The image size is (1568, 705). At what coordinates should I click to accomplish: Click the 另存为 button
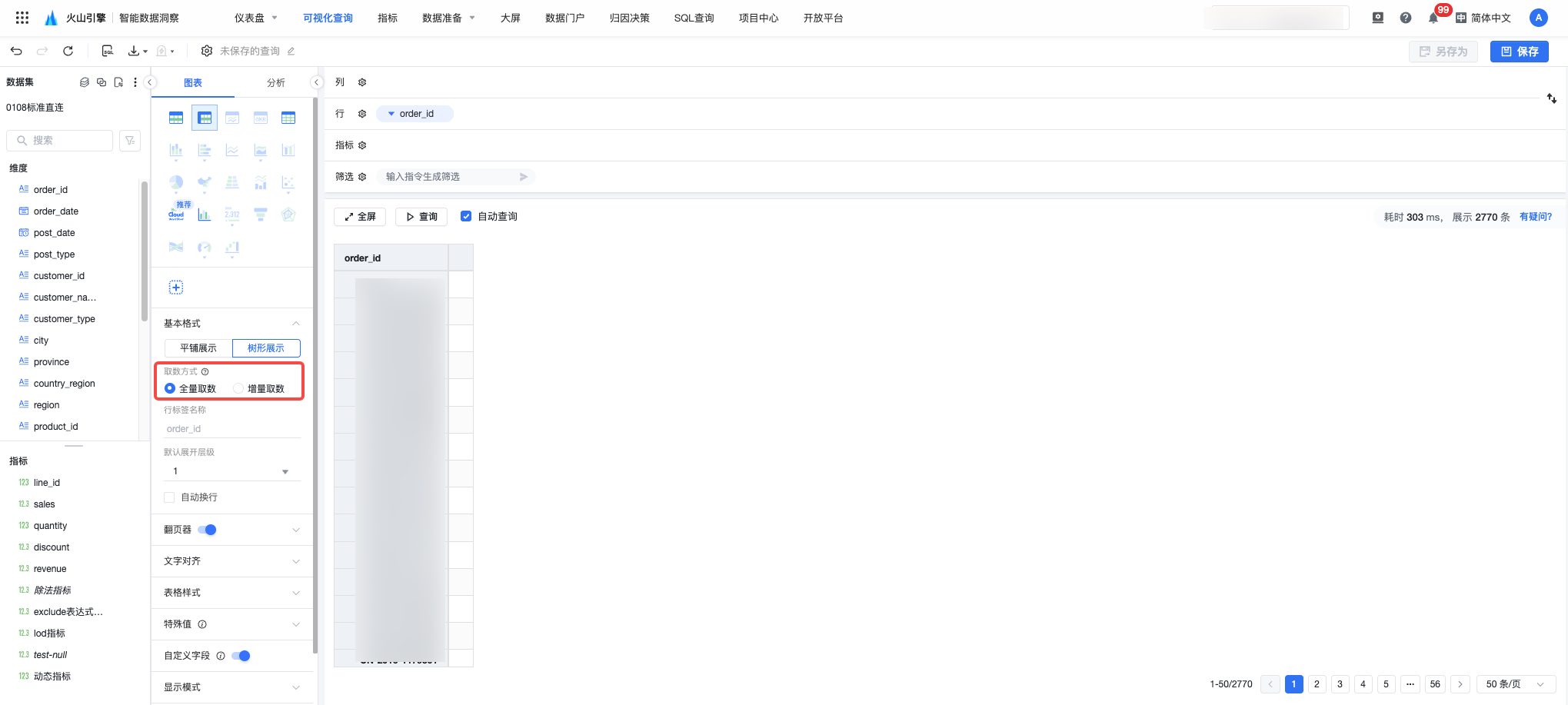coord(1443,52)
